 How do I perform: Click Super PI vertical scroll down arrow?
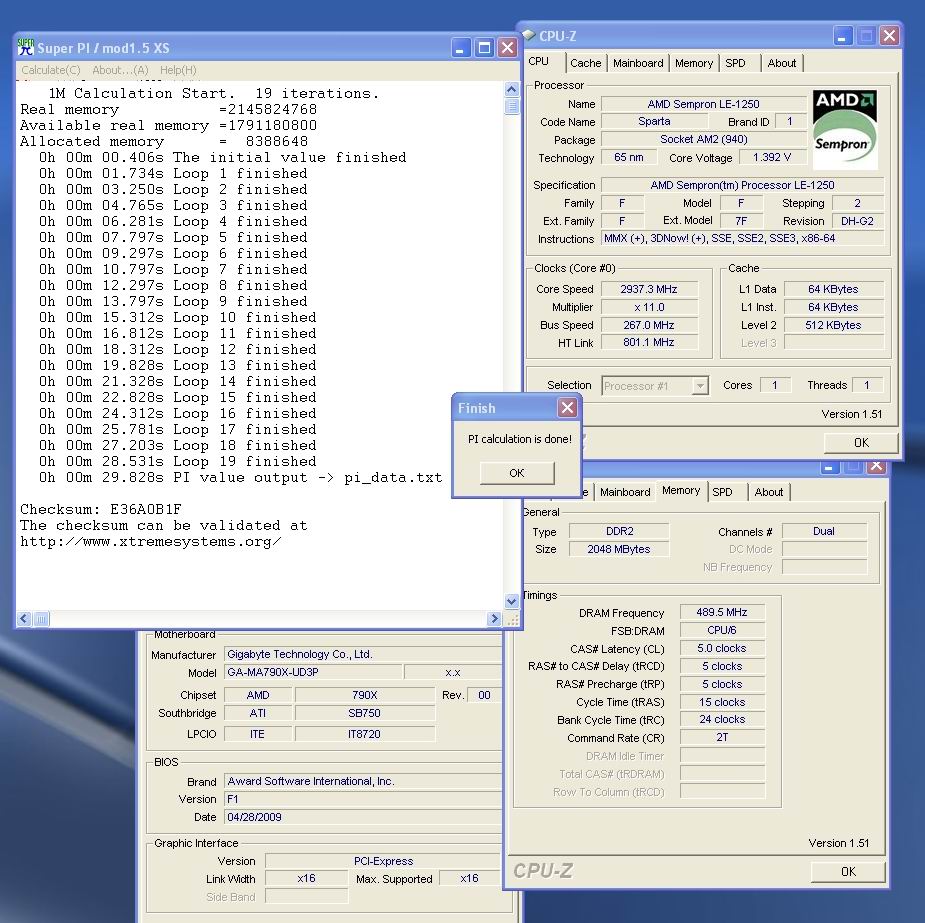511,601
